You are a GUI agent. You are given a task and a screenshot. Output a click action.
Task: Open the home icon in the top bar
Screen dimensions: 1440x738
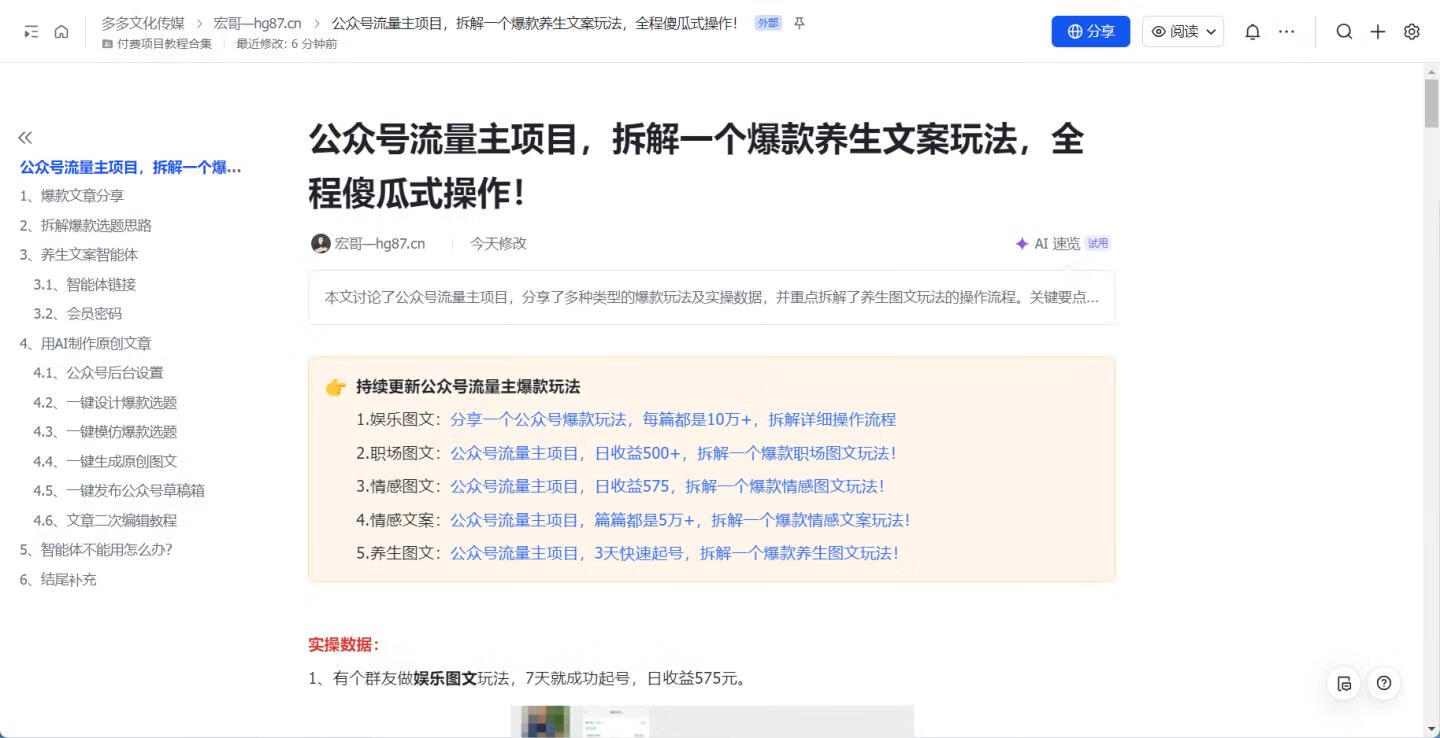(x=63, y=31)
